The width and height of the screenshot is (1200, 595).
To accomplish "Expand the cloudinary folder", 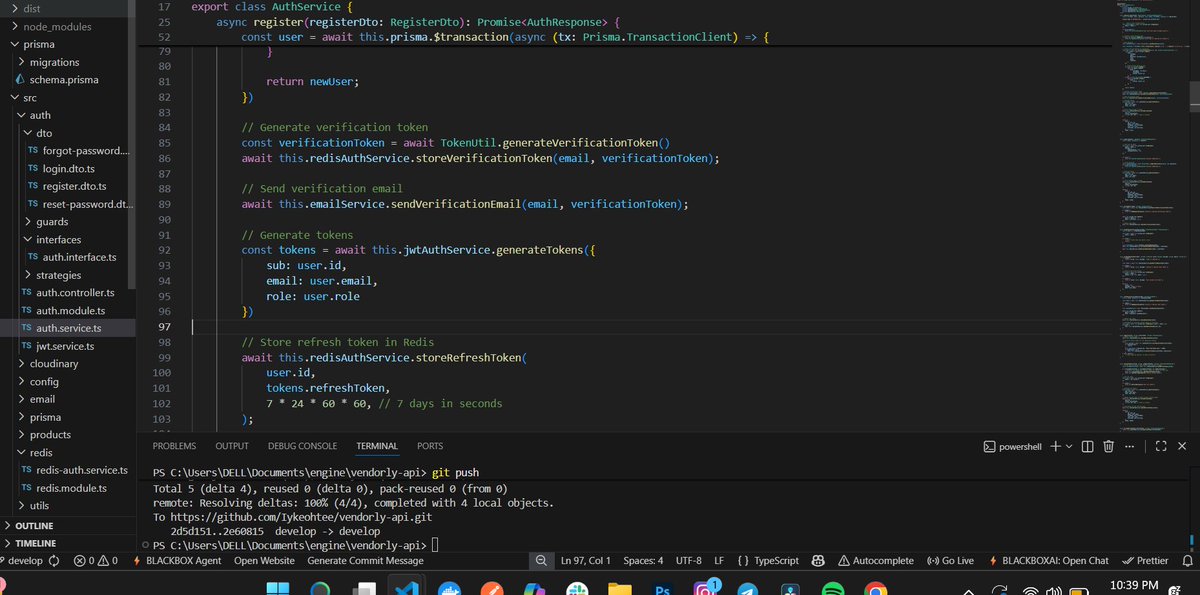I will [68, 364].
